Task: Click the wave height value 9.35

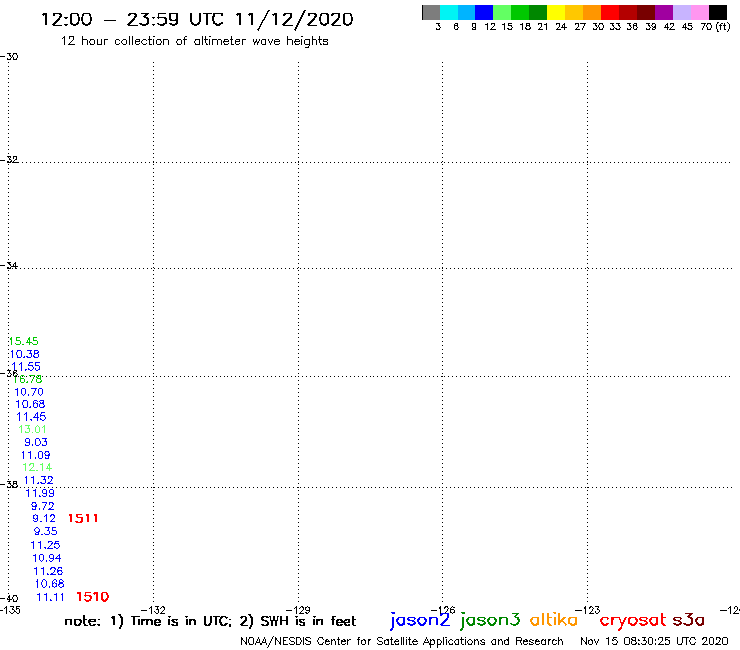Action: pos(45,532)
